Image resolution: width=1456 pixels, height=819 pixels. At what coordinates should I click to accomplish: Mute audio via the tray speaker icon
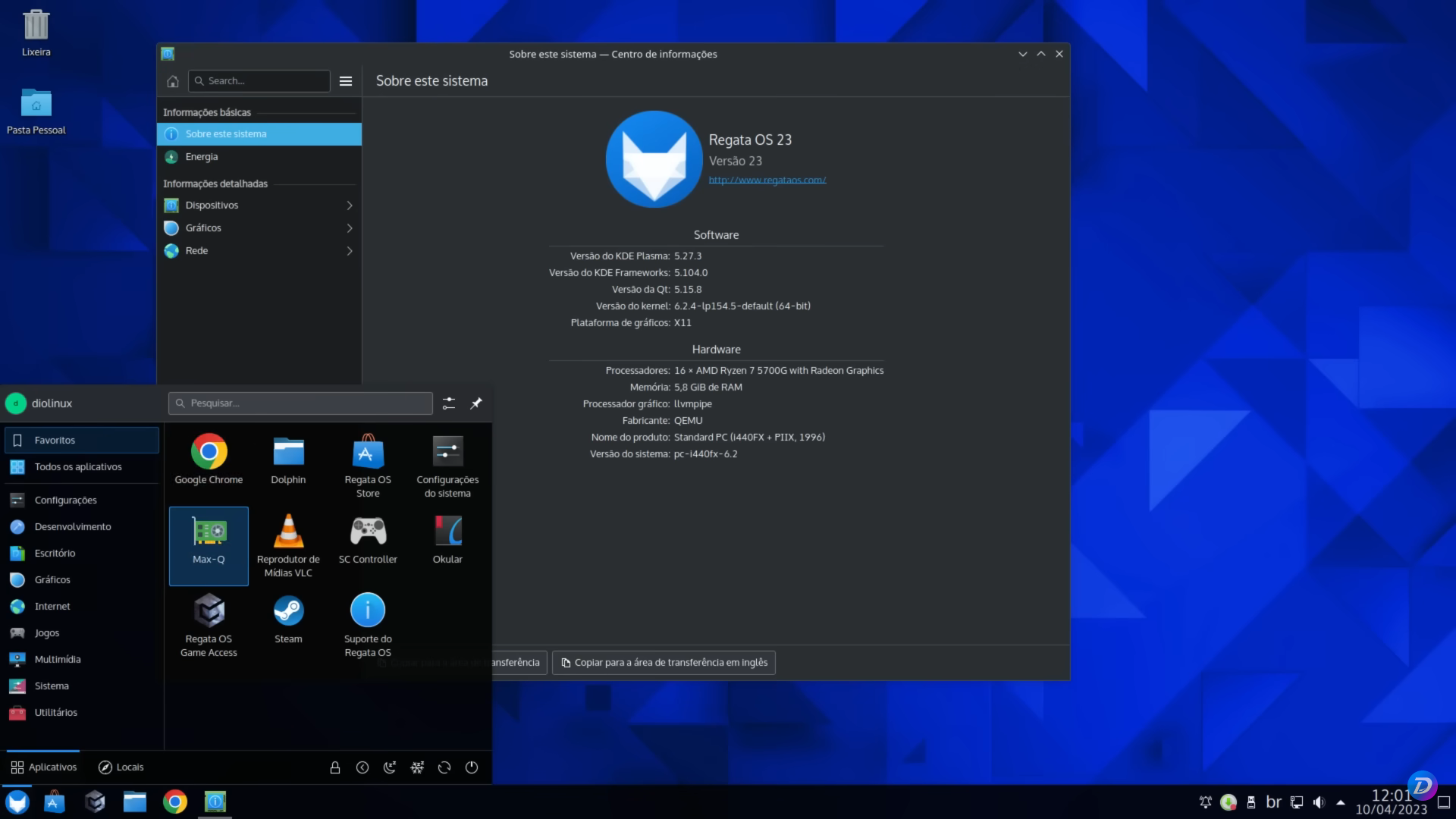click(1318, 802)
